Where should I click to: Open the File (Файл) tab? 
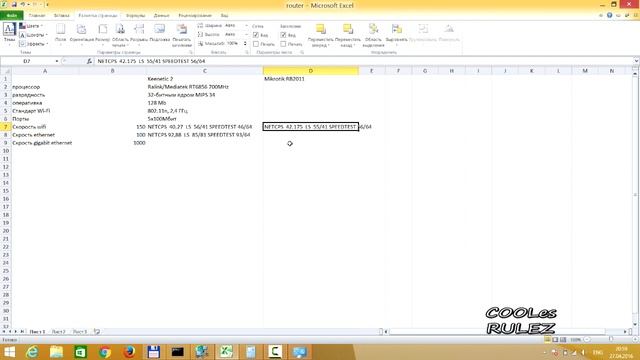click(x=11, y=16)
